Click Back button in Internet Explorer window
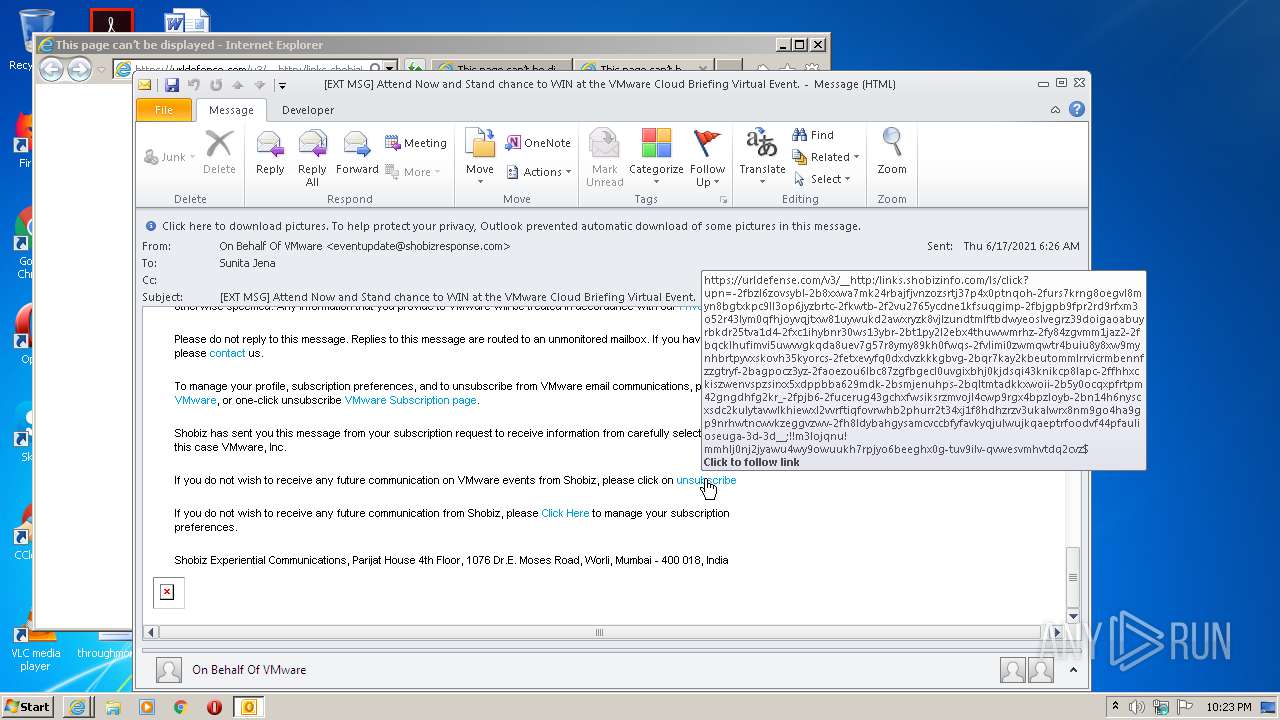This screenshot has height=720, width=1280. point(51,69)
